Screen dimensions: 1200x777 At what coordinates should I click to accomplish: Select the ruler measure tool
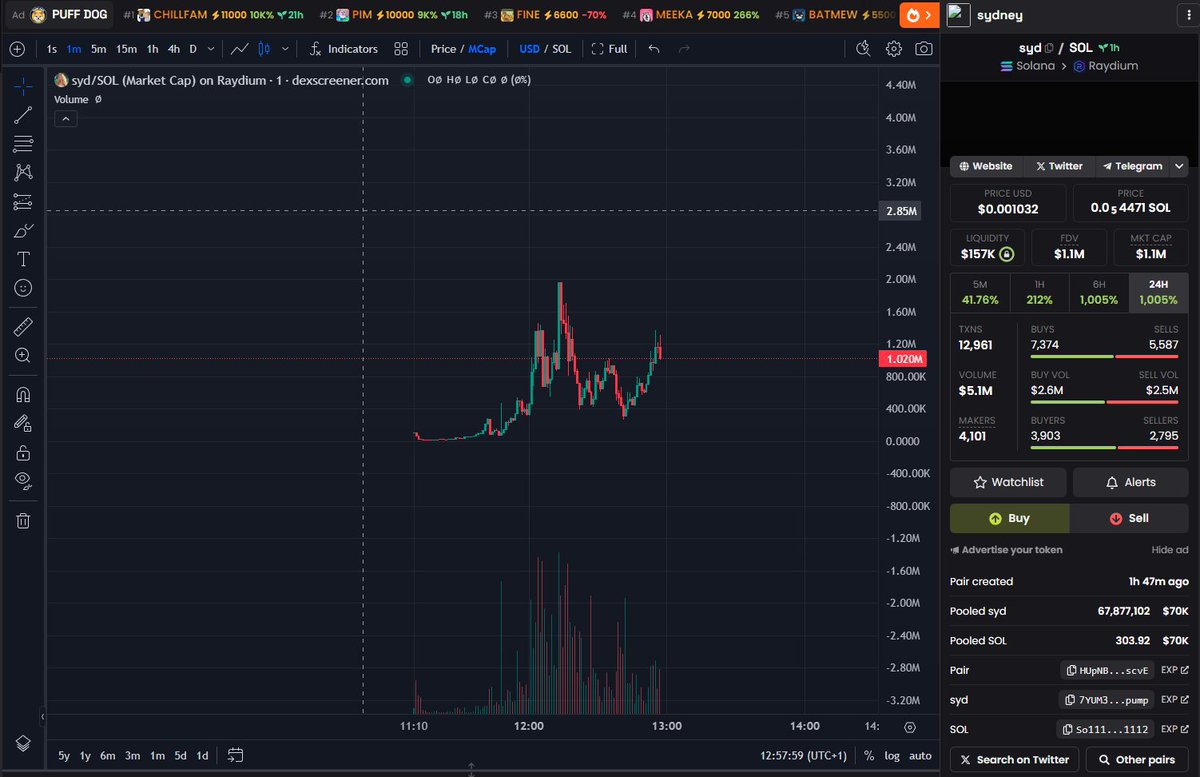22,326
